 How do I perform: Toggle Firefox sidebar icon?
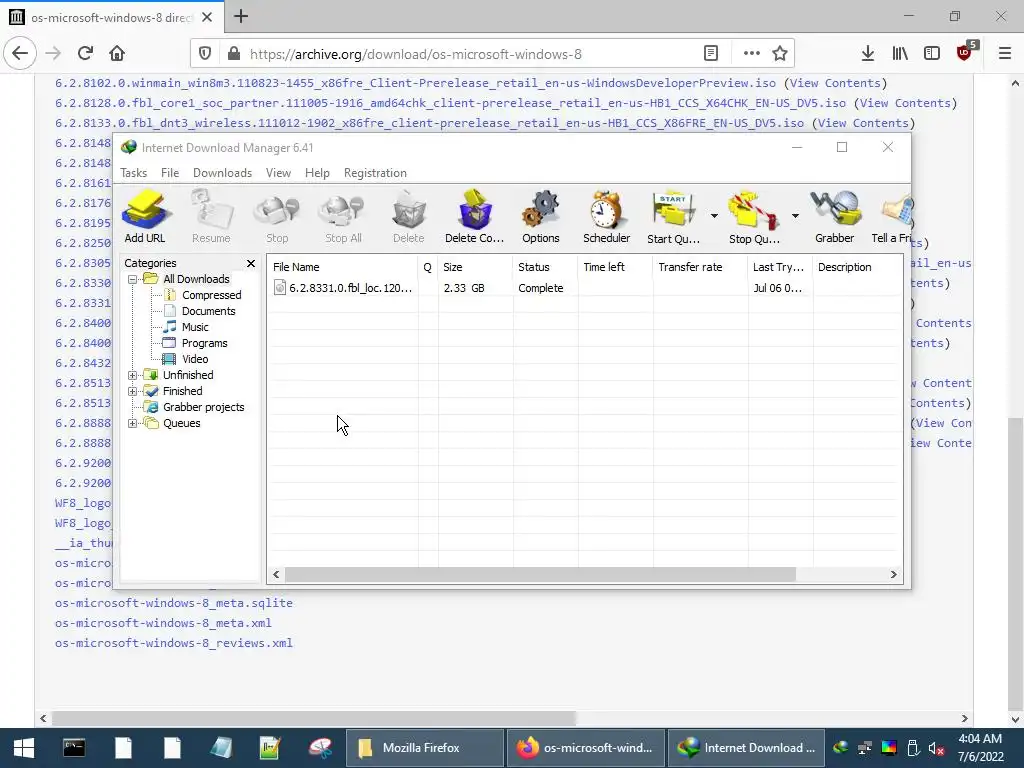click(x=932, y=54)
